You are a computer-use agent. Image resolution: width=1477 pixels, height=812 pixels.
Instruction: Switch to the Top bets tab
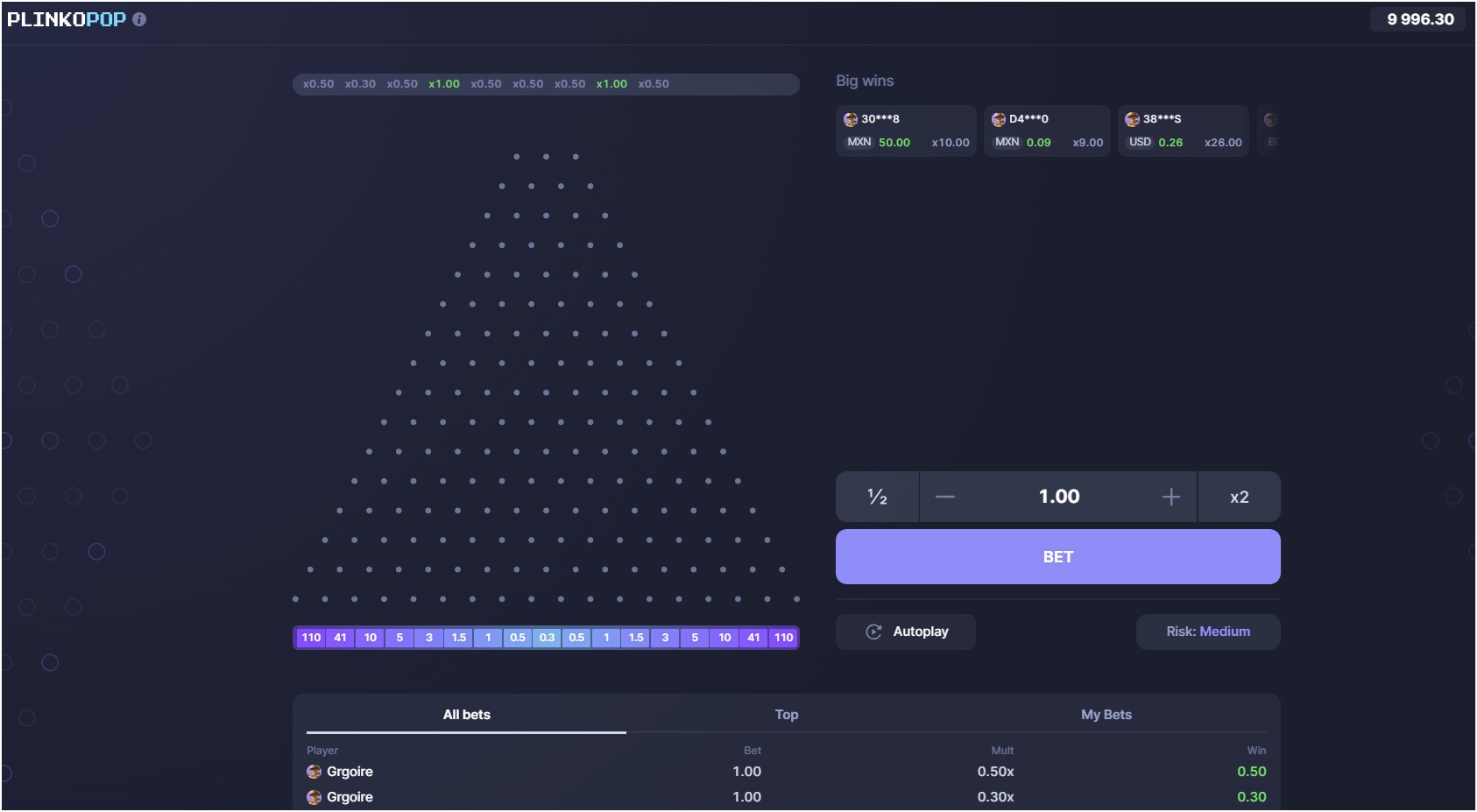click(x=786, y=714)
